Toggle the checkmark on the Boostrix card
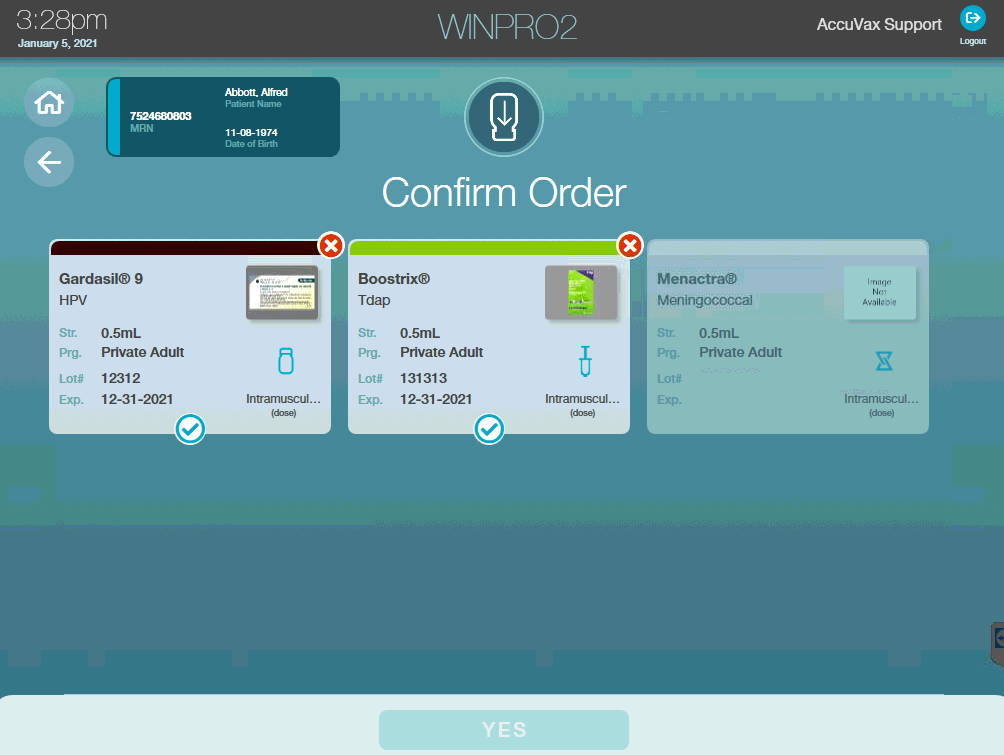The width and height of the screenshot is (1004, 755). coord(489,429)
